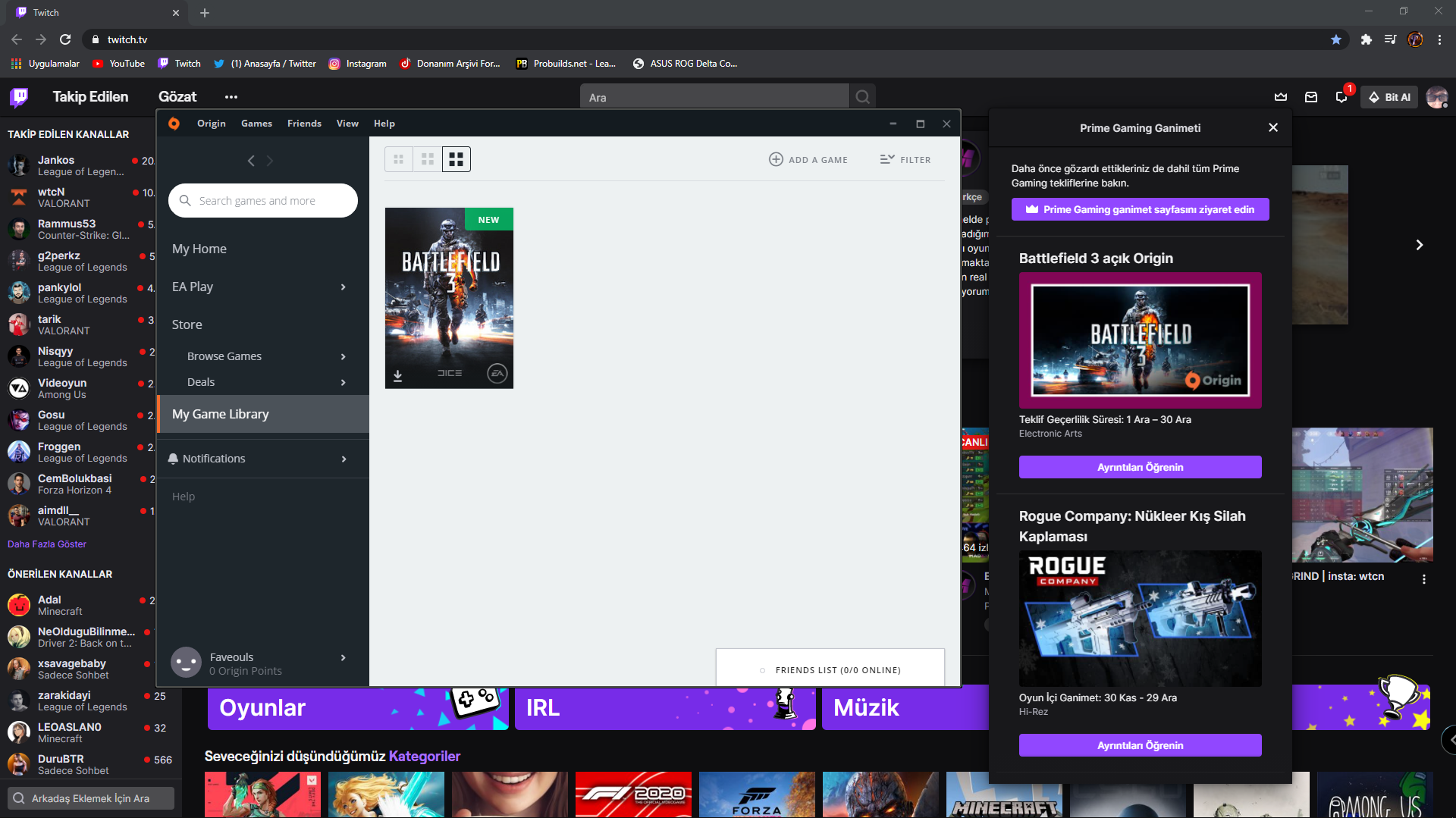Select My Game Library in Origin sidebar
The width and height of the screenshot is (1456, 818).
[263, 414]
